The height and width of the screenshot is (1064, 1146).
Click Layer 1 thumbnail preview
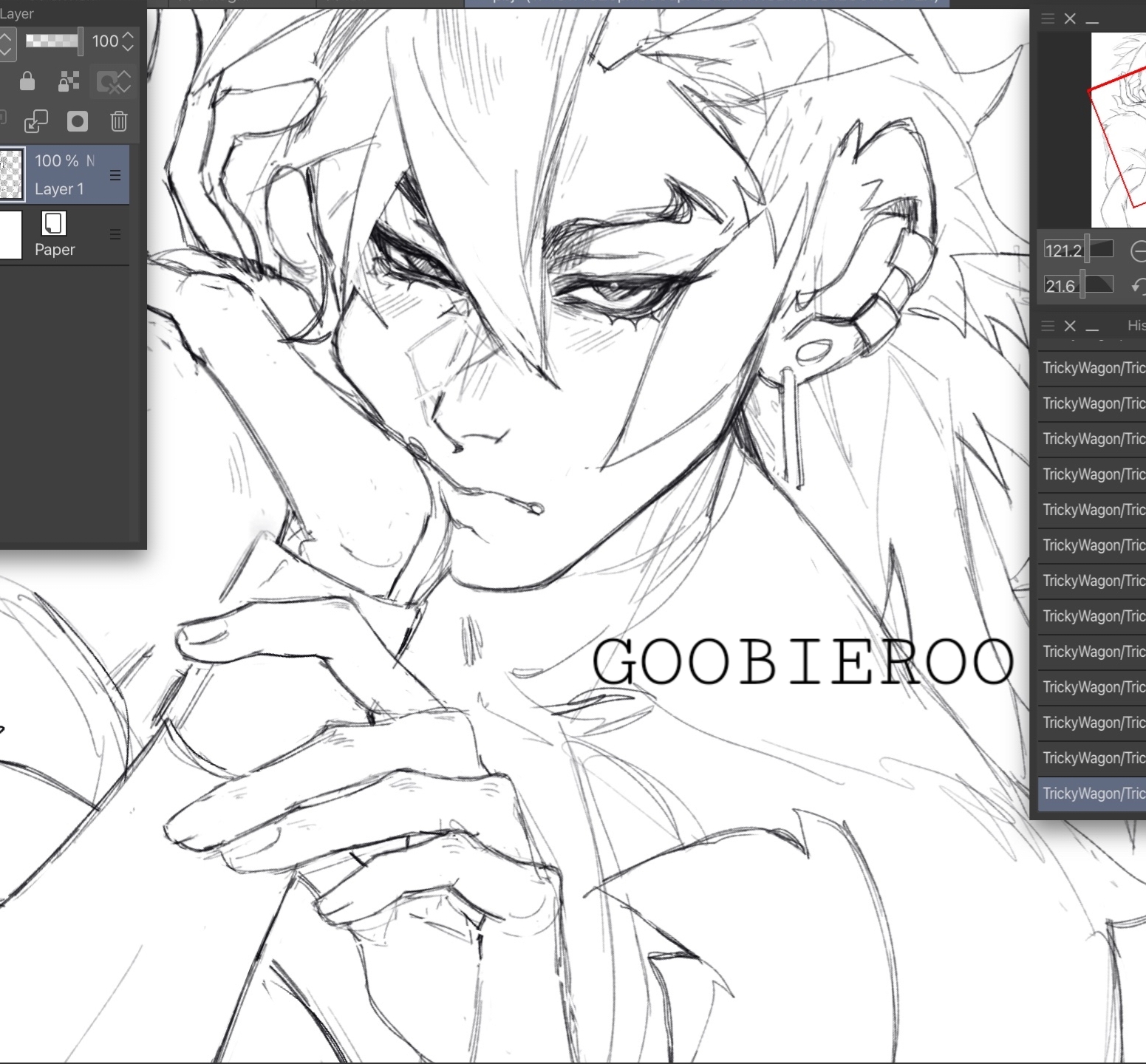coord(10,175)
